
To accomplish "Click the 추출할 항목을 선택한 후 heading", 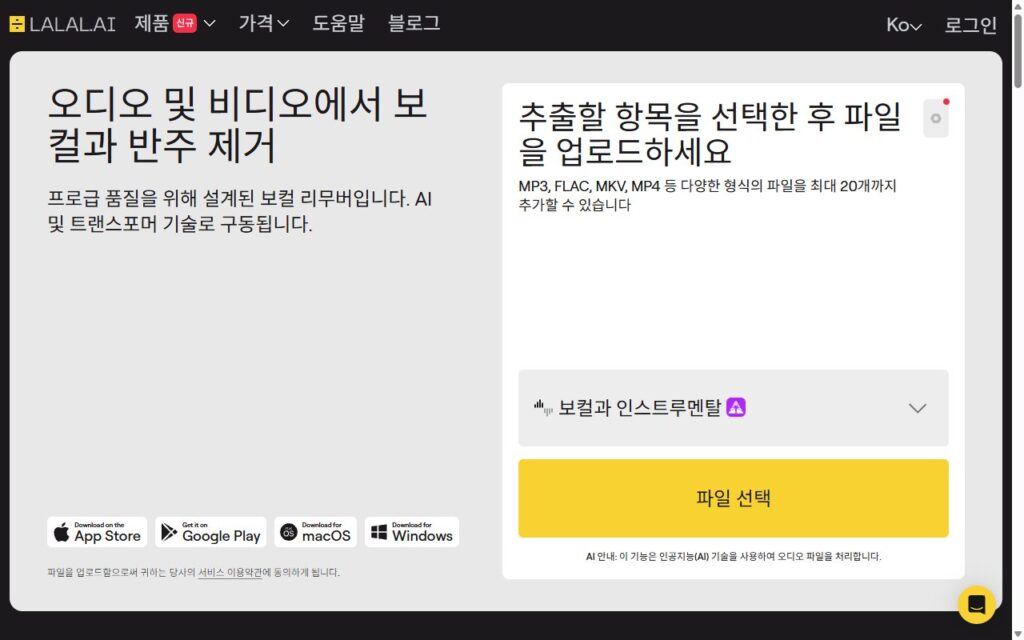I will point(710,134).
